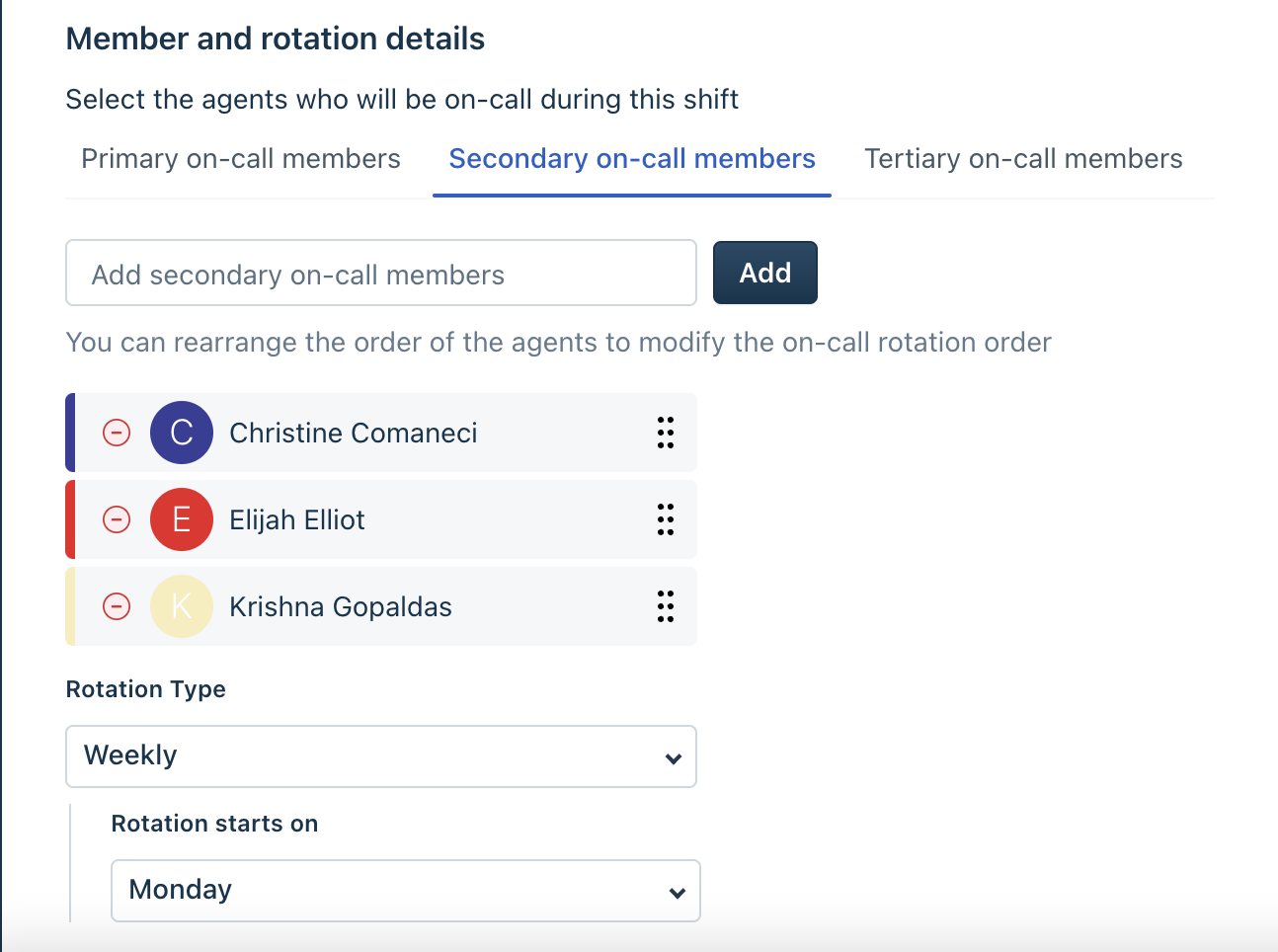Open the Rotation starts on Monday dropdown
Viewport: 1278px width, 952px height.
coord(406,891)
